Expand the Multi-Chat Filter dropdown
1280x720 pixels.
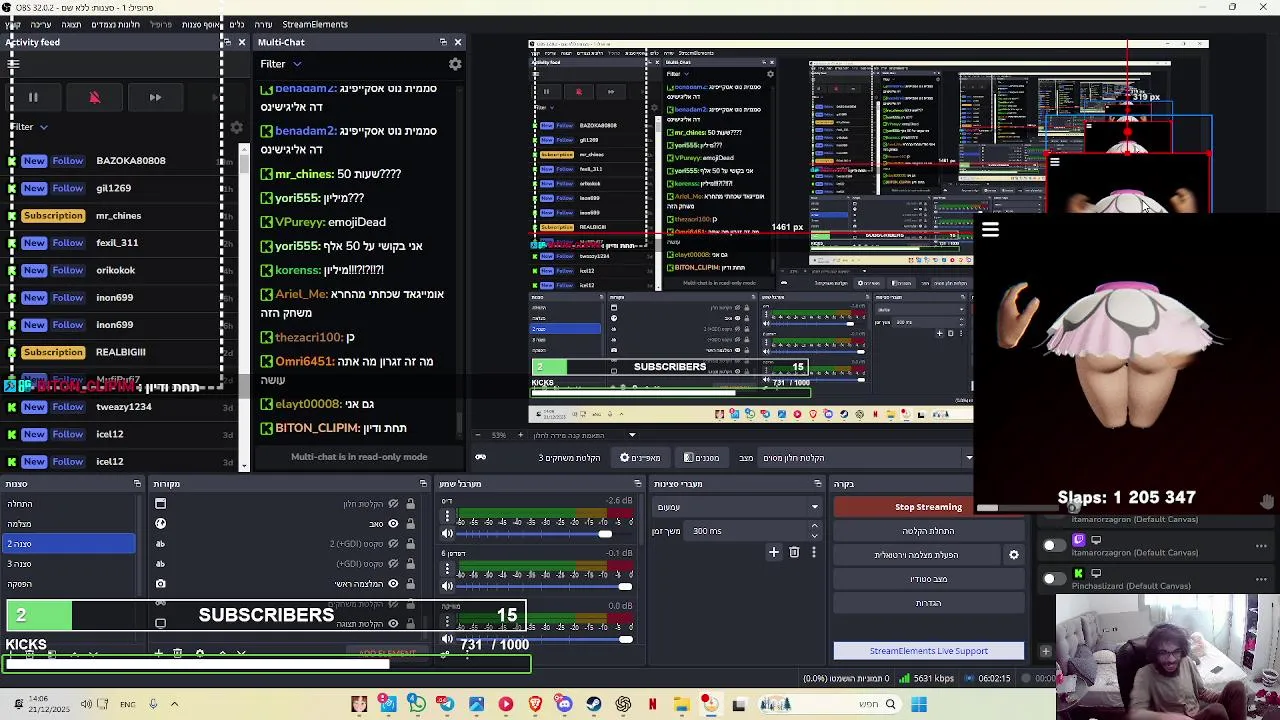pyautogui.click(x=281, y=64)
